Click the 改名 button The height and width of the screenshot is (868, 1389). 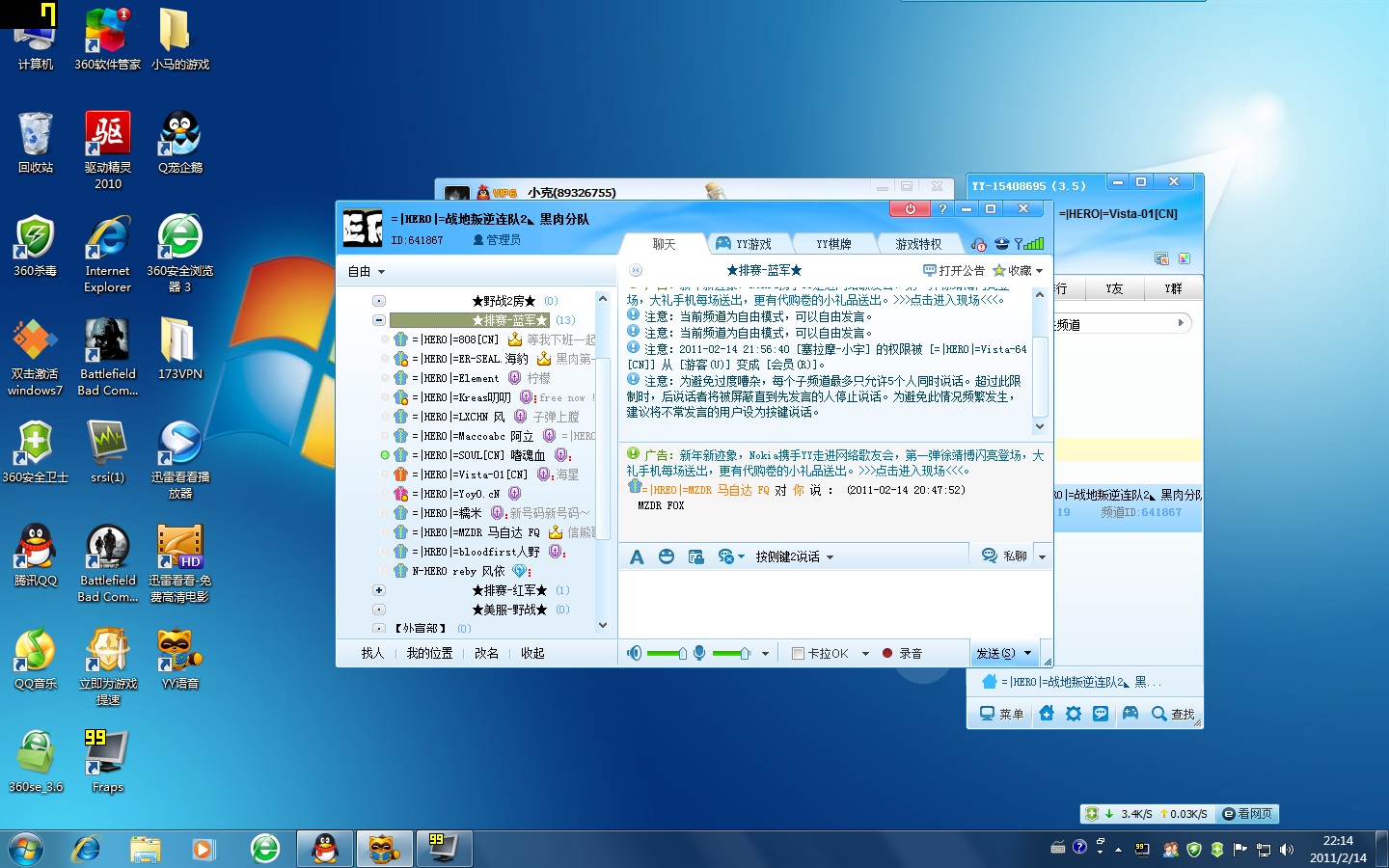(486, 653)
